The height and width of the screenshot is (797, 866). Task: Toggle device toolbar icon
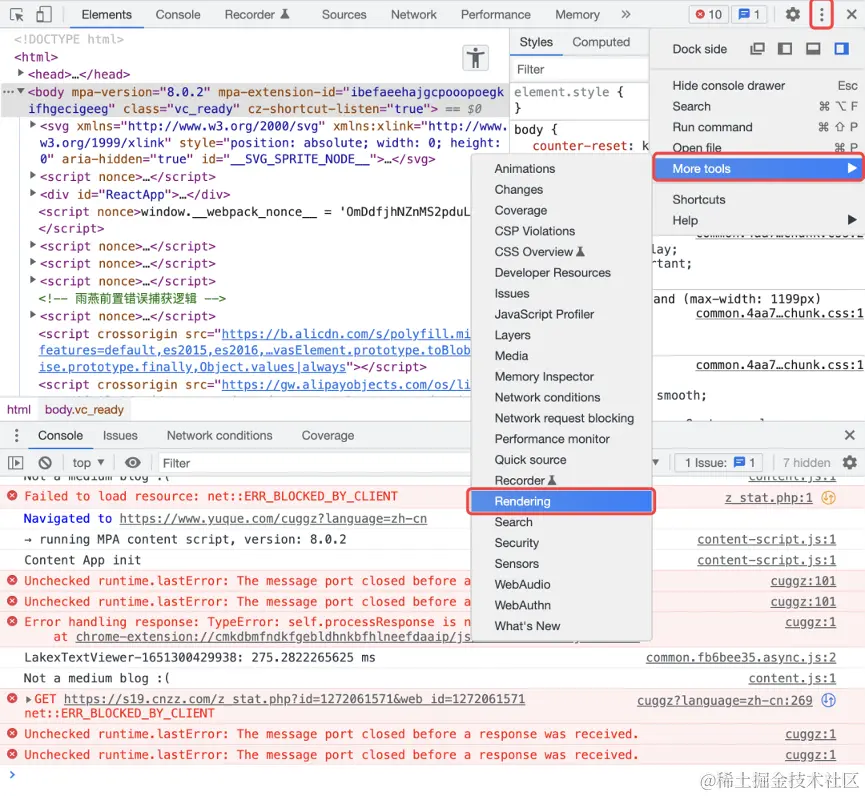[x=44, y=14]
